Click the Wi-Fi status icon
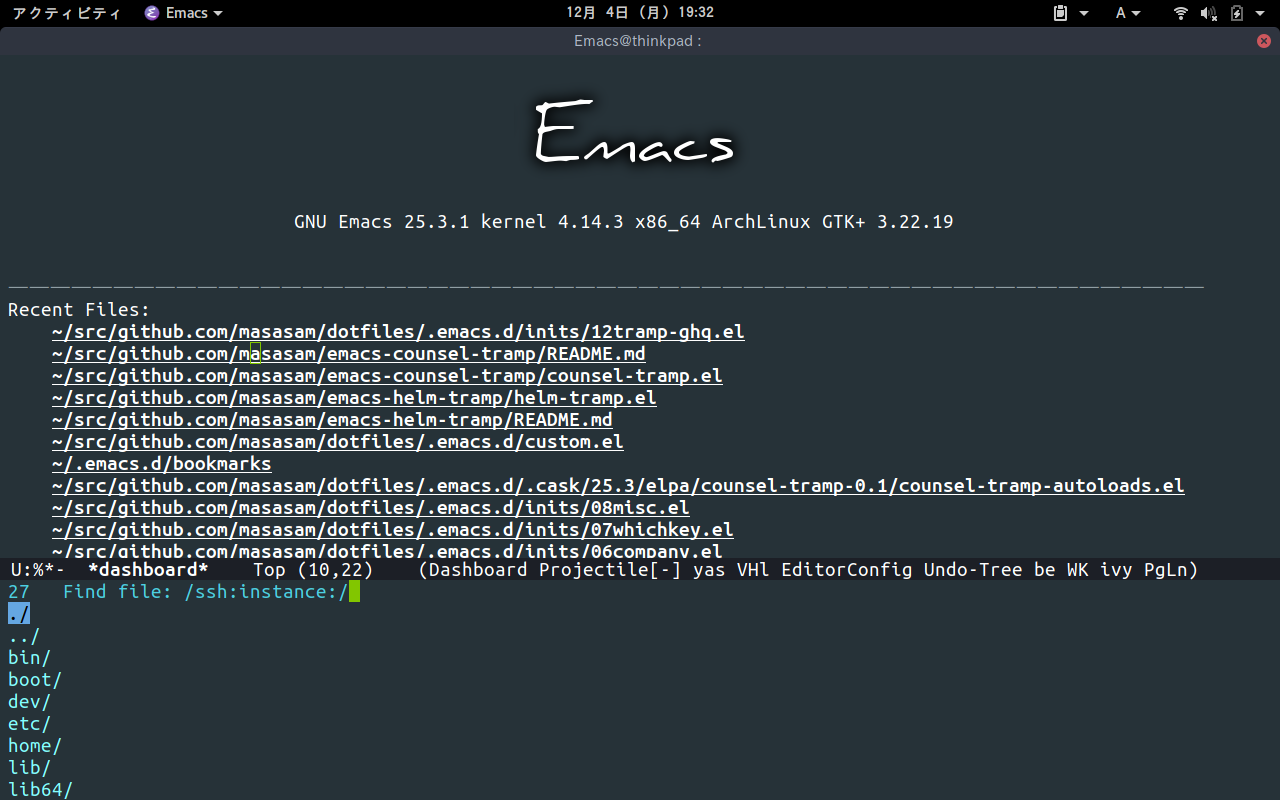 click(x=1181, y=13)
